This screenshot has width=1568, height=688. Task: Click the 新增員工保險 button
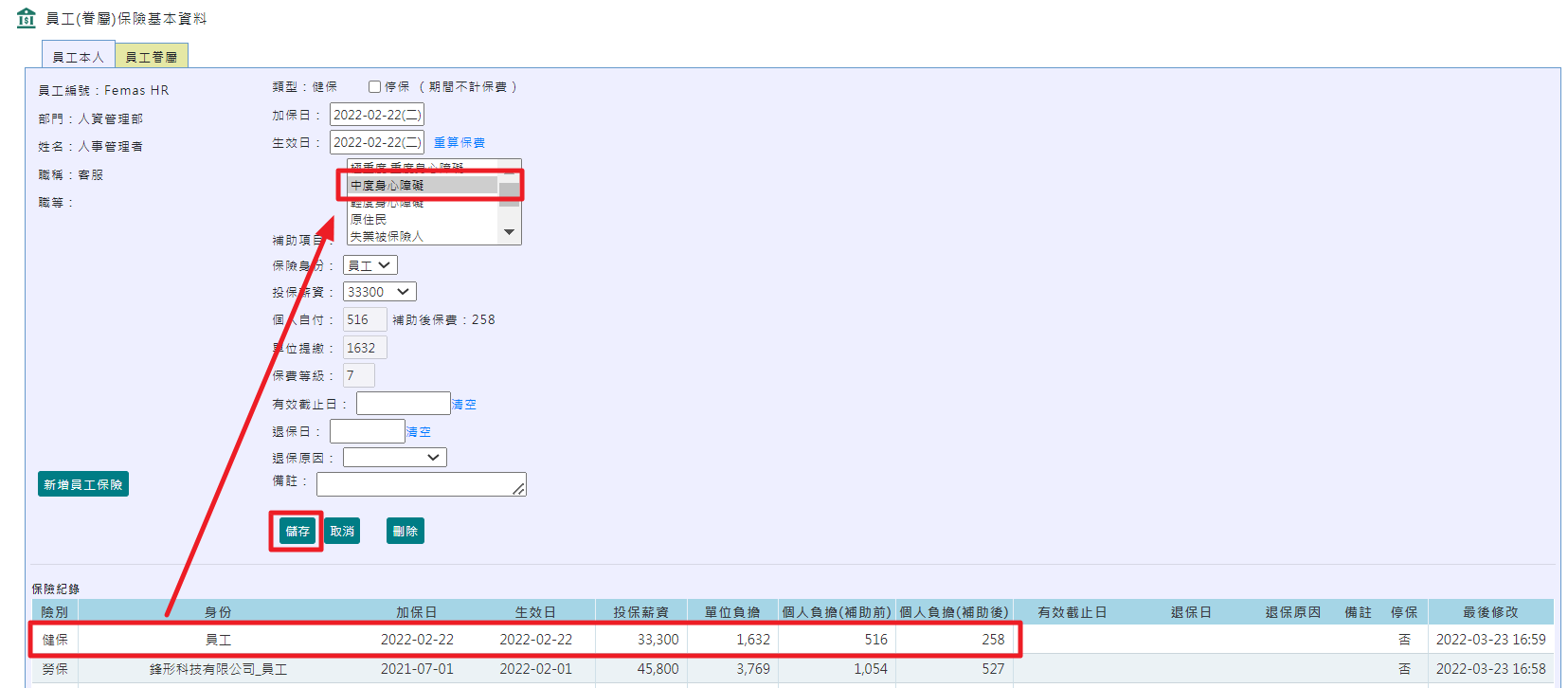(83, 484)
